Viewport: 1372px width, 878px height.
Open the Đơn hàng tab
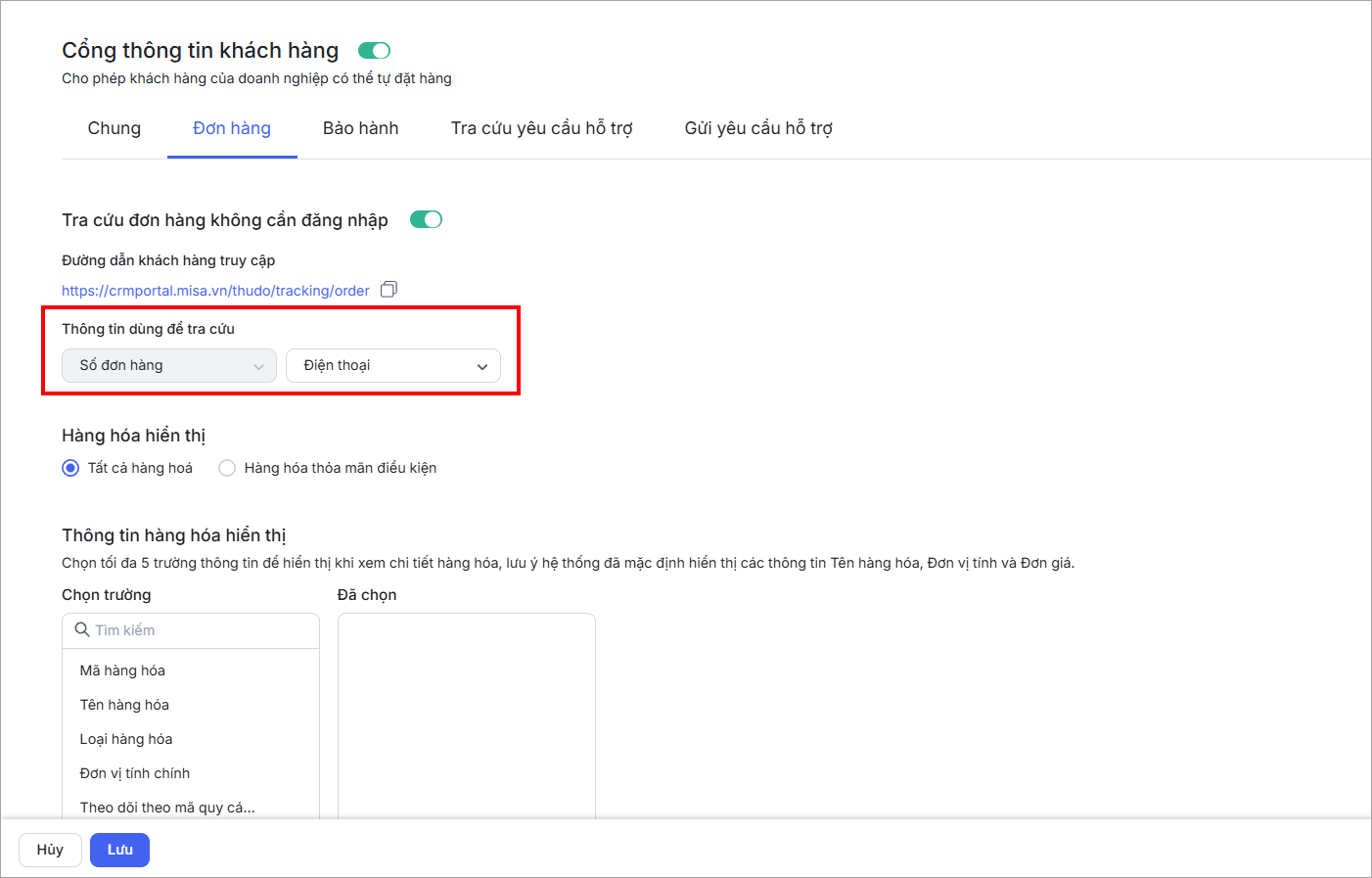(x=232, y=128)
